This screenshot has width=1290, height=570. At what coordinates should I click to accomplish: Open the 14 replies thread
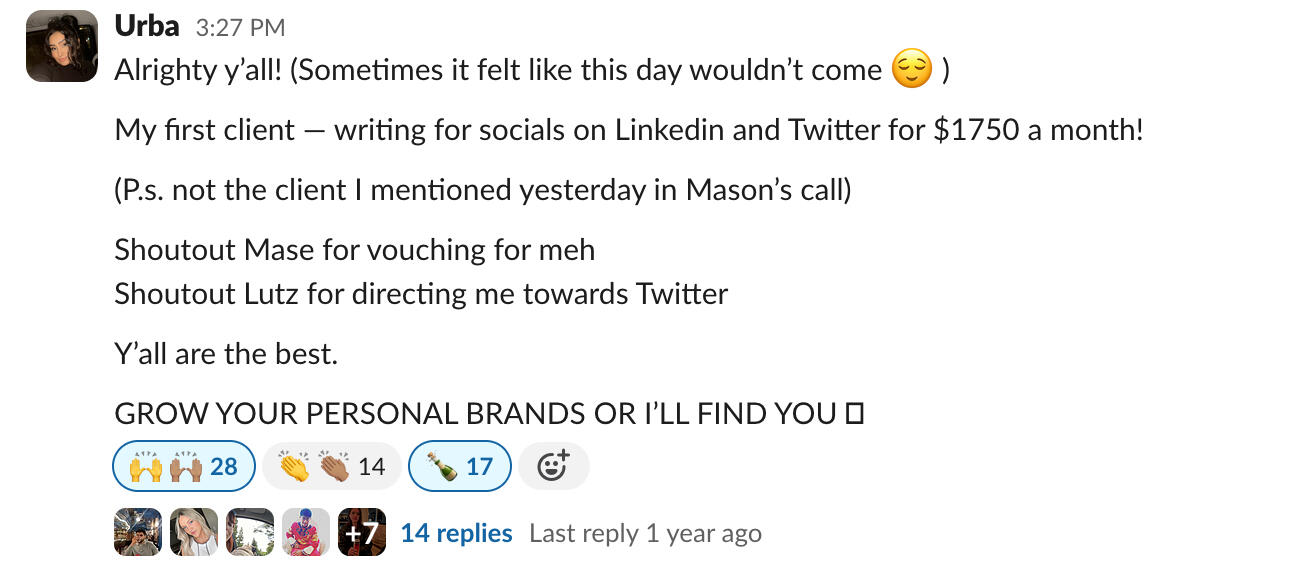point(456,534)
